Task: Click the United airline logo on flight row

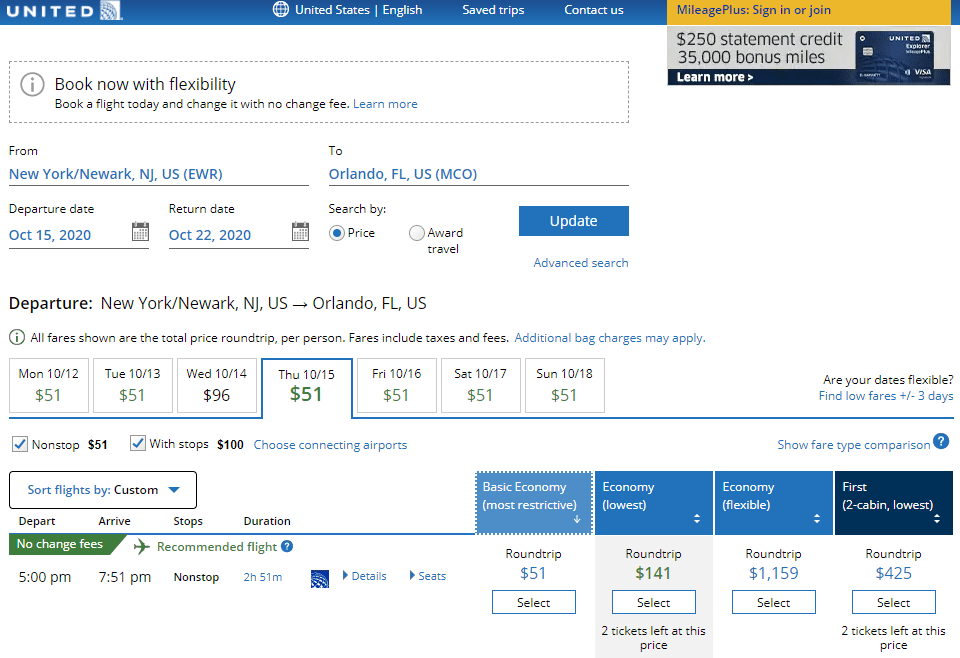Action: pyautogui.click(x=320, y=578)
